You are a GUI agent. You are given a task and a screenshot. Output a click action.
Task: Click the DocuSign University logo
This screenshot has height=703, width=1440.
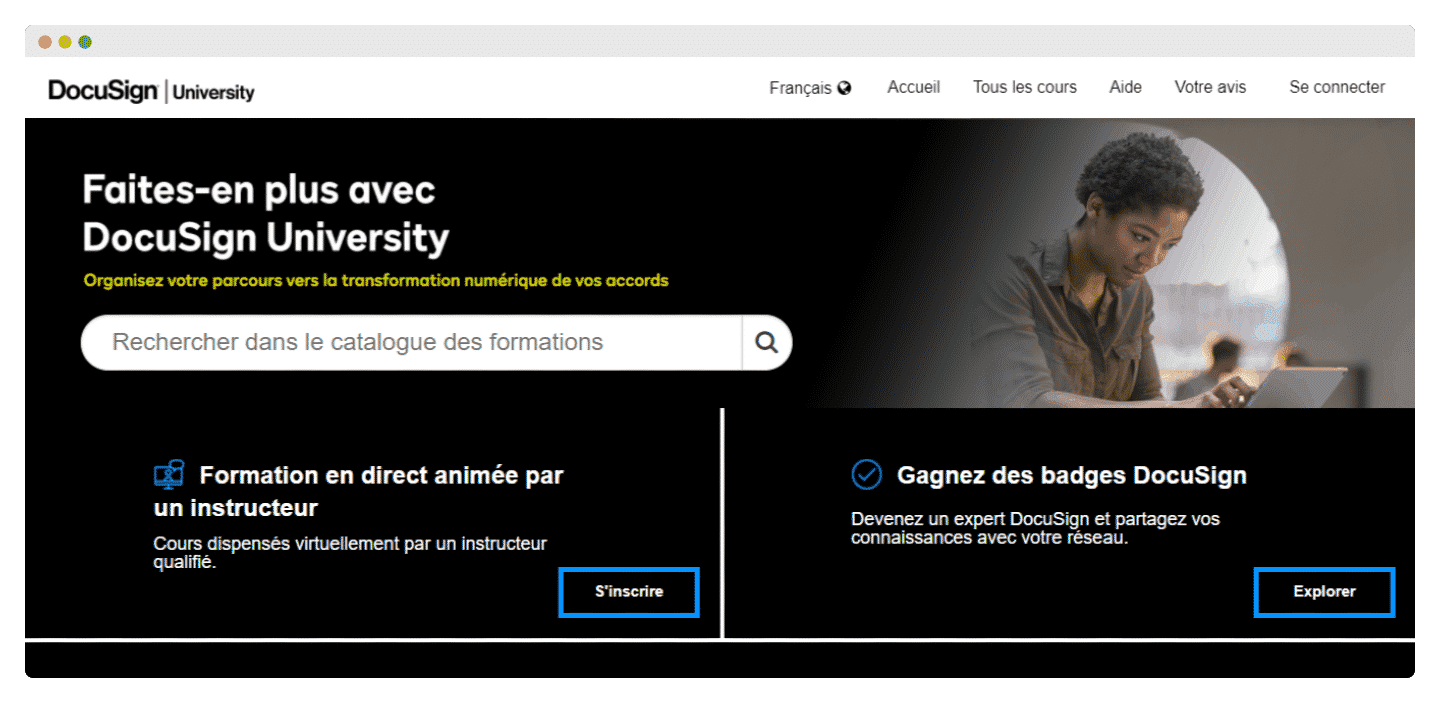click(151, 91)
